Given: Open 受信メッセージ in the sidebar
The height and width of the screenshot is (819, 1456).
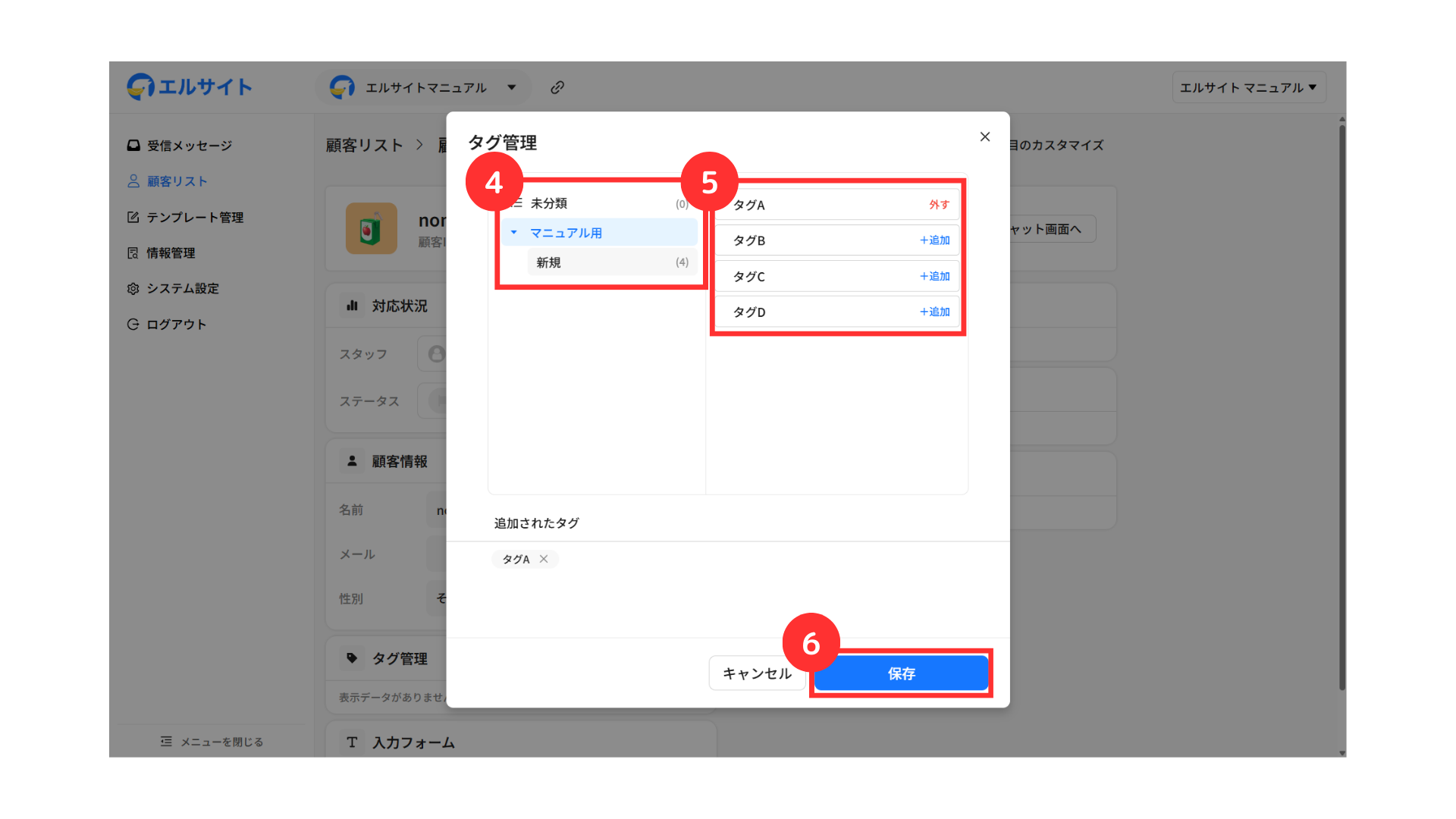Looking at the screenshot, I should pos(189,146).
